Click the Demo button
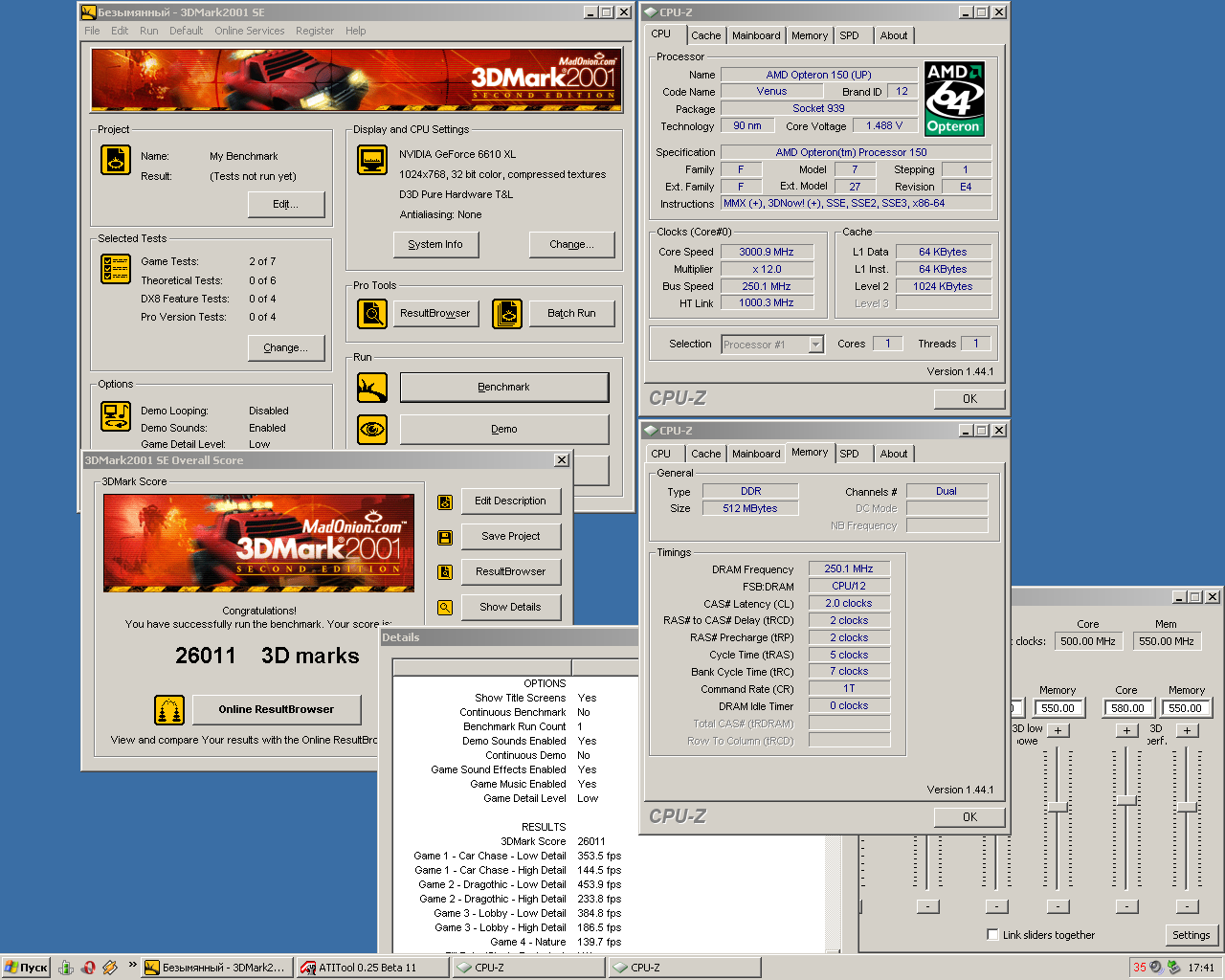Screen dimensions: 1225x980 [504, 429]
